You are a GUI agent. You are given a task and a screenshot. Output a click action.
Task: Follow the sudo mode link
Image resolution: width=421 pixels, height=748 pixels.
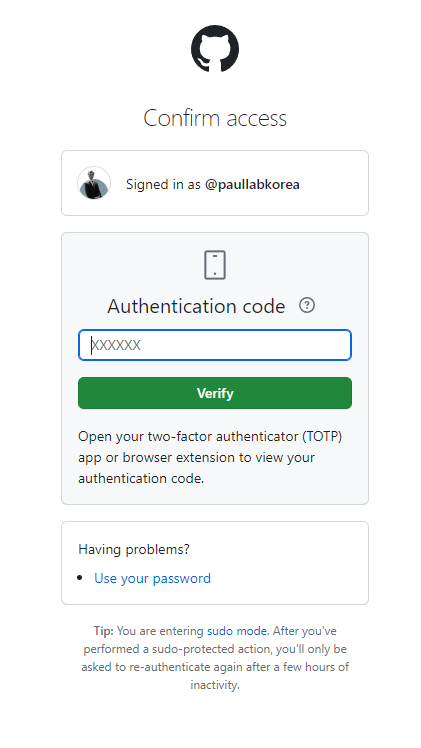tap(236, 631)
